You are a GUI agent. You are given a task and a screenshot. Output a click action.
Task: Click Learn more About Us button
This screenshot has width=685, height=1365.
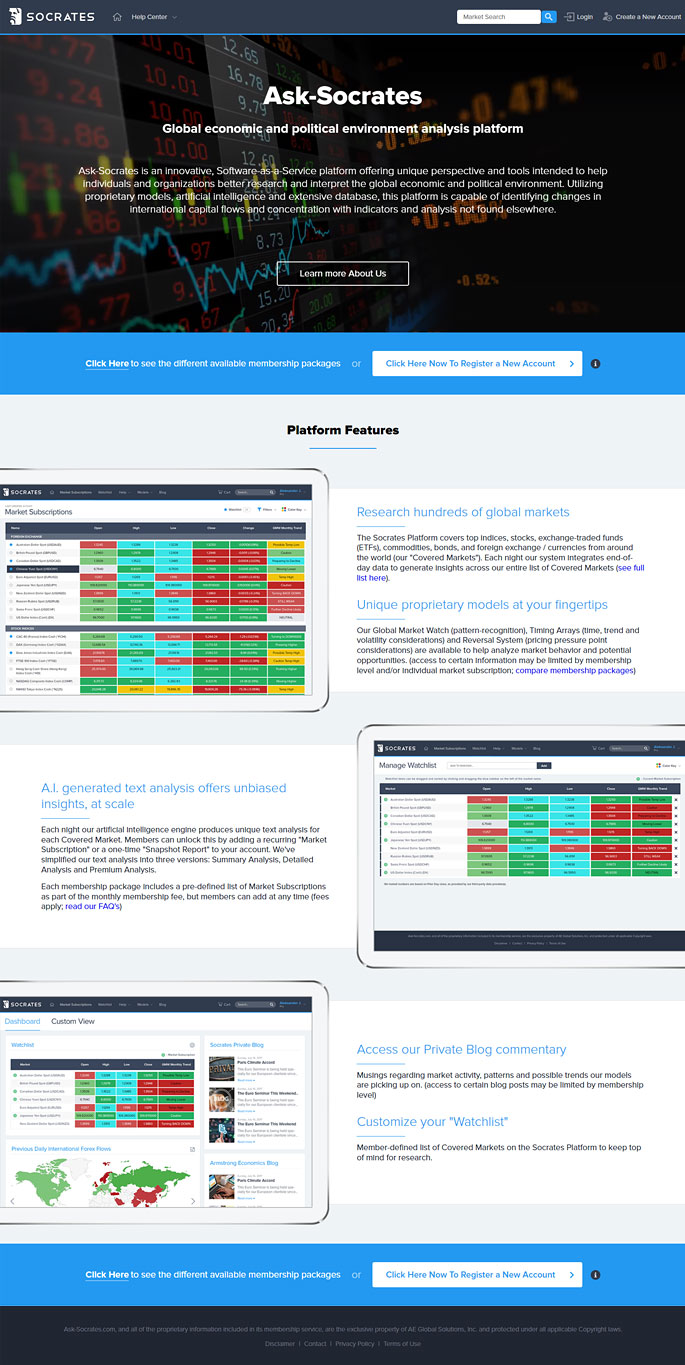pos(343,273)
